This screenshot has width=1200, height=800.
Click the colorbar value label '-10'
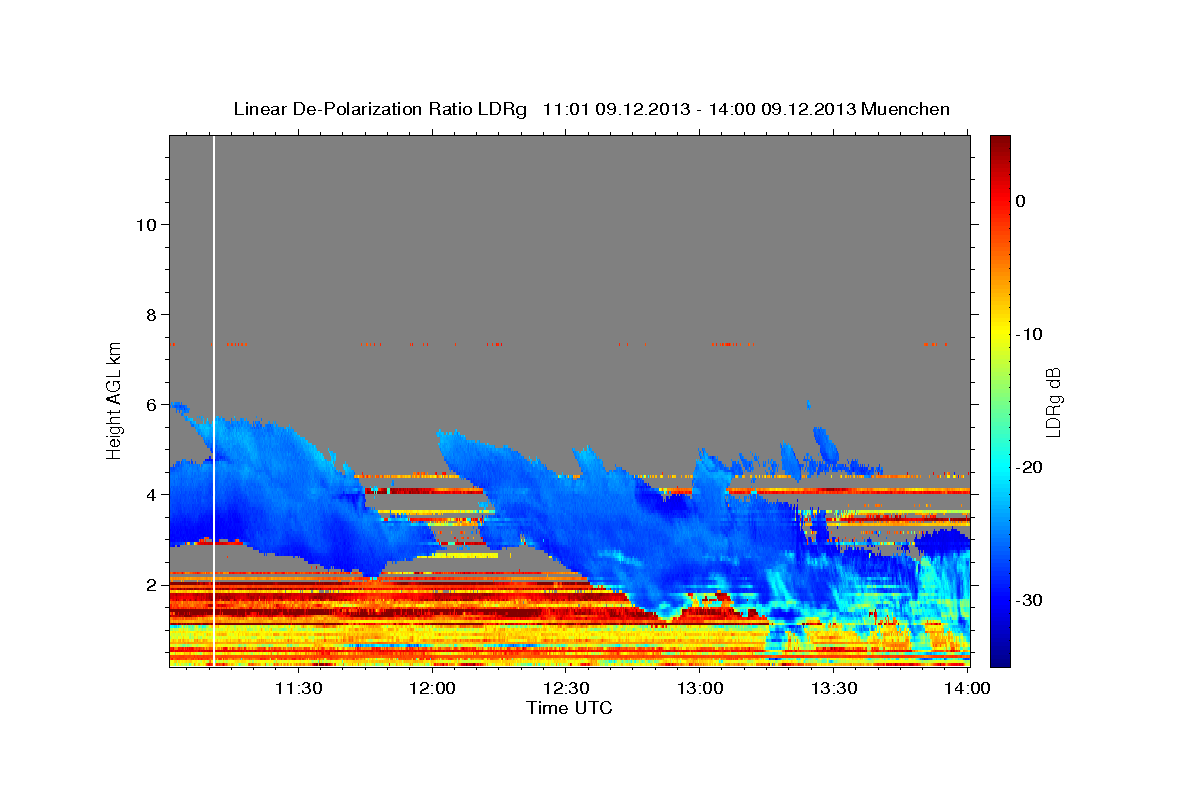(1028, 334)
